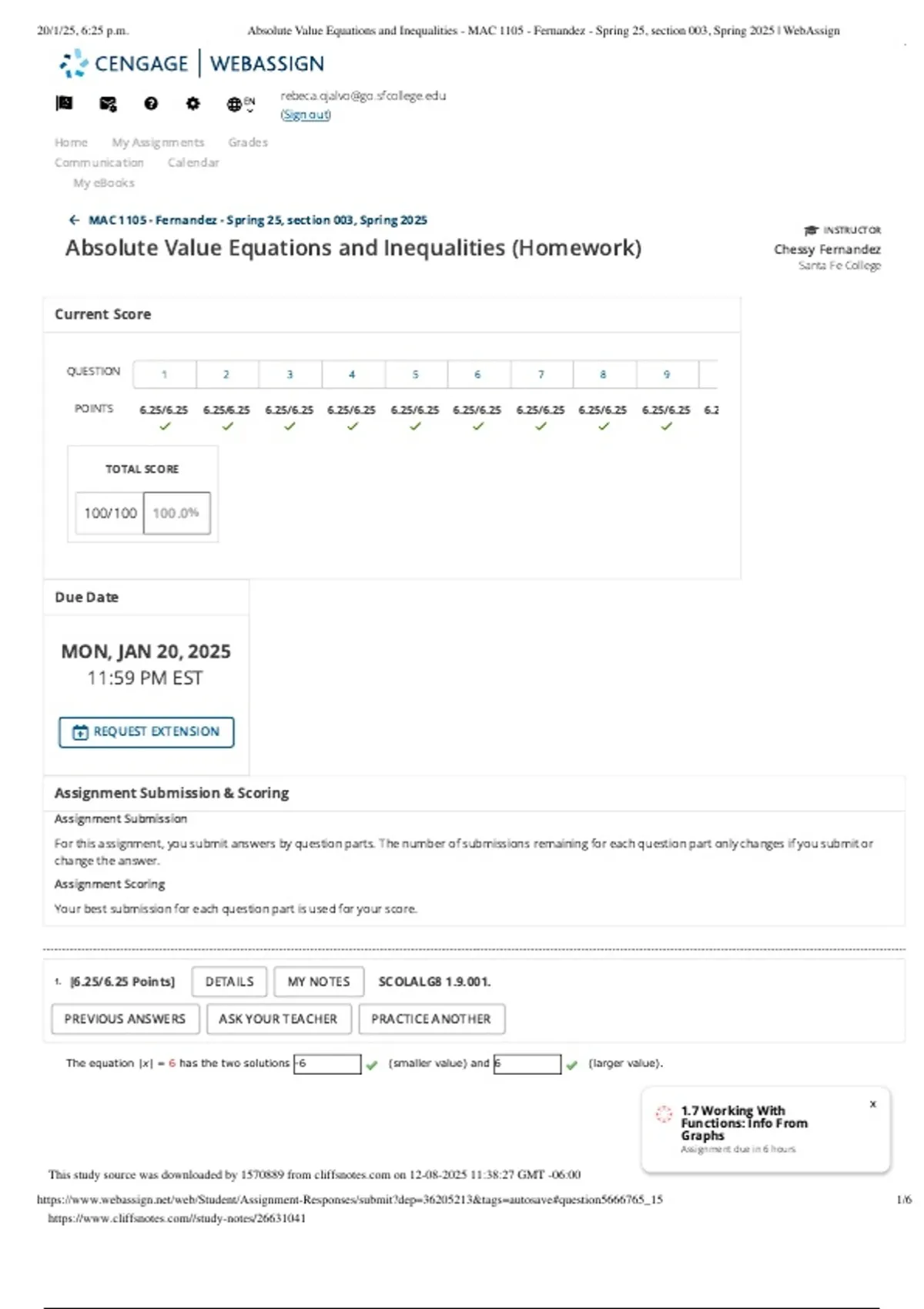Click the Sign out link
The width and height of the screenshot is (924, 1309).
pos(306,115)
